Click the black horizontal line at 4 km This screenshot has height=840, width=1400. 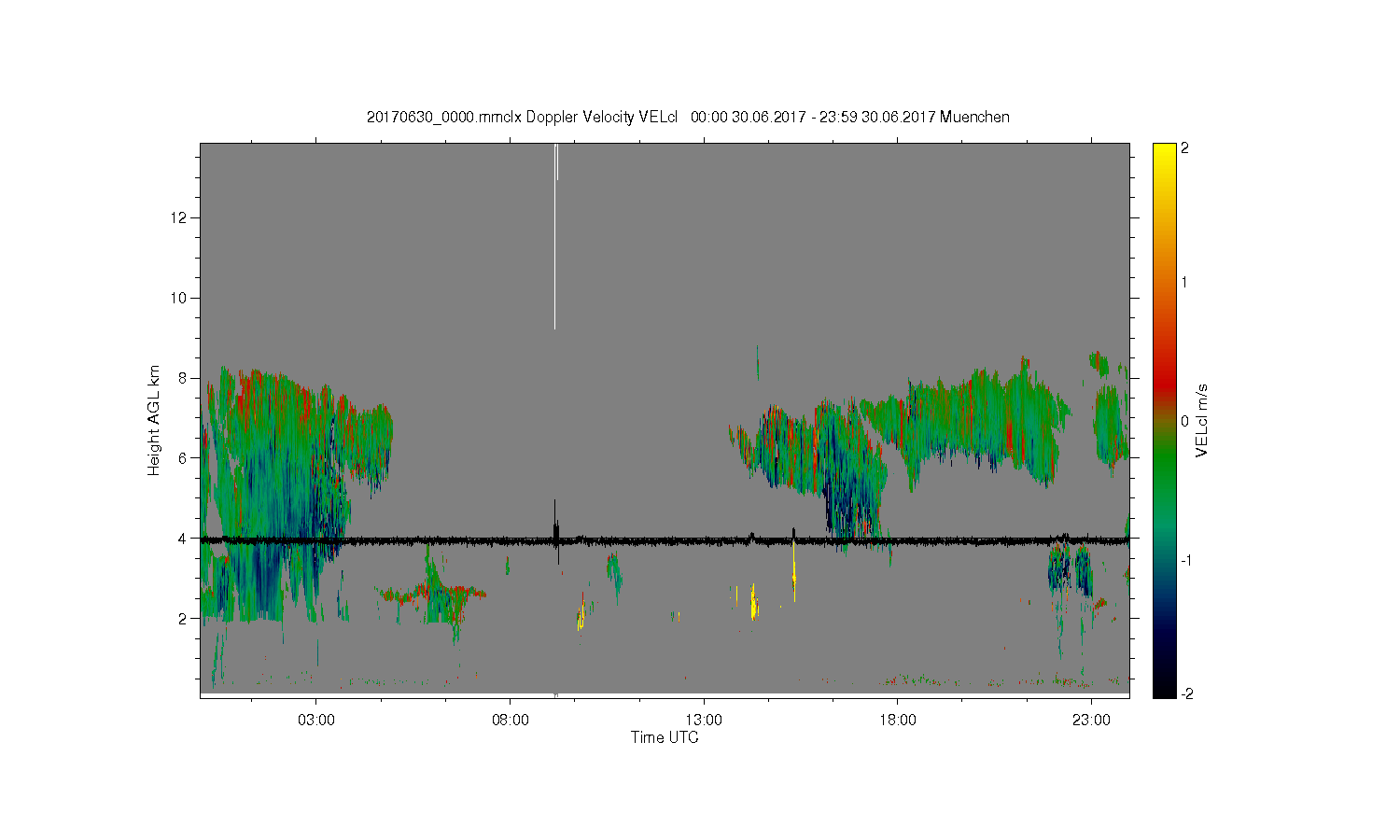tap(665, 540)
